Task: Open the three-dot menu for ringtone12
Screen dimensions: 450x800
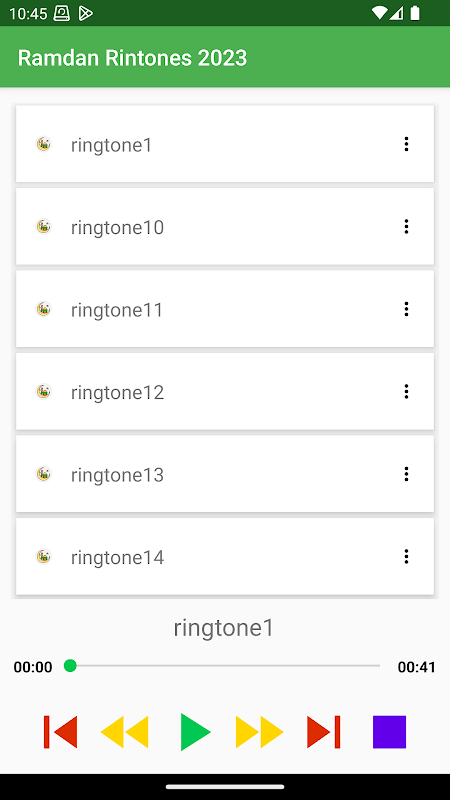Action: coord(406,392)
